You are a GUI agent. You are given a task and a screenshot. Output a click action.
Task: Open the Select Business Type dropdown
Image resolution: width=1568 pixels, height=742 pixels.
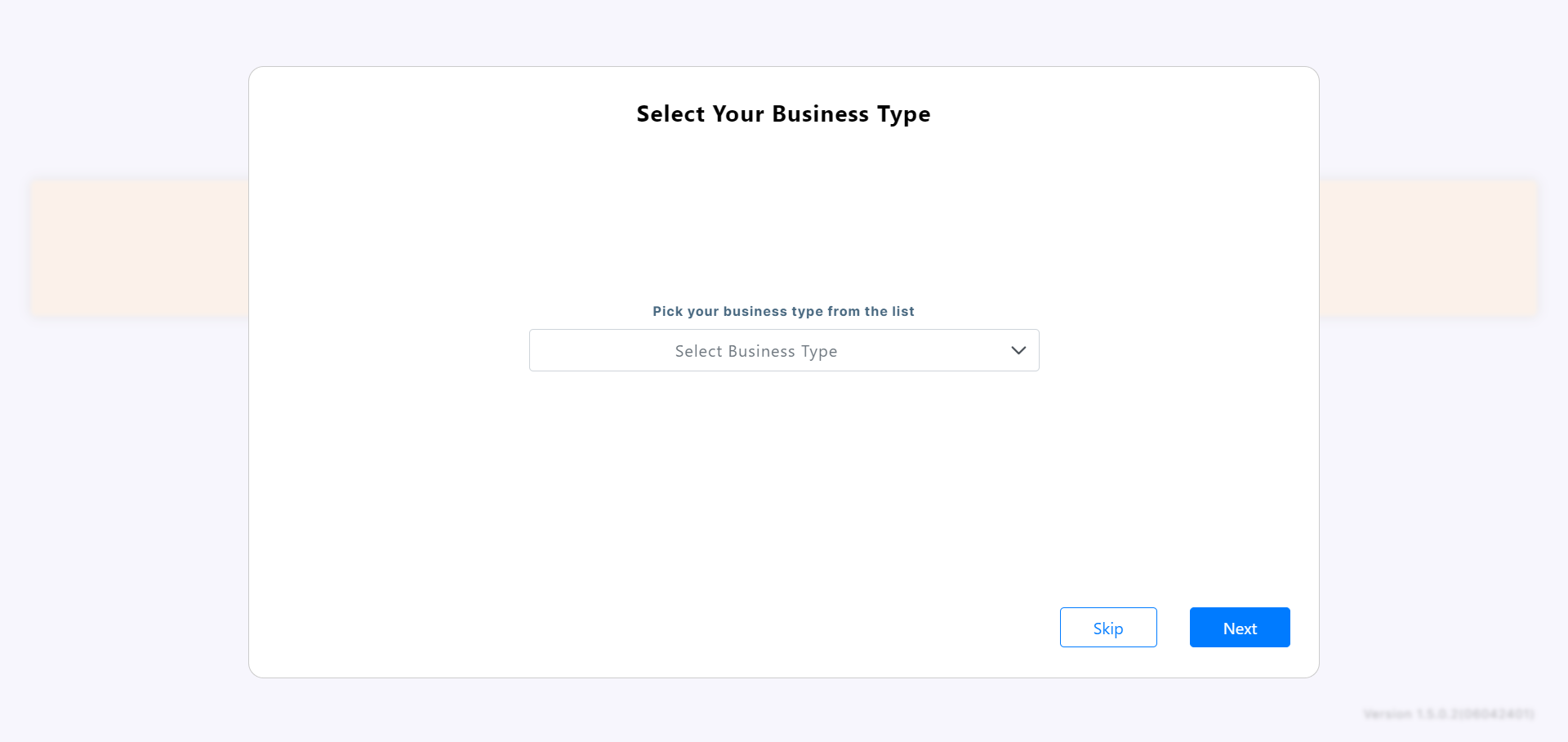(x=783, y=350)
